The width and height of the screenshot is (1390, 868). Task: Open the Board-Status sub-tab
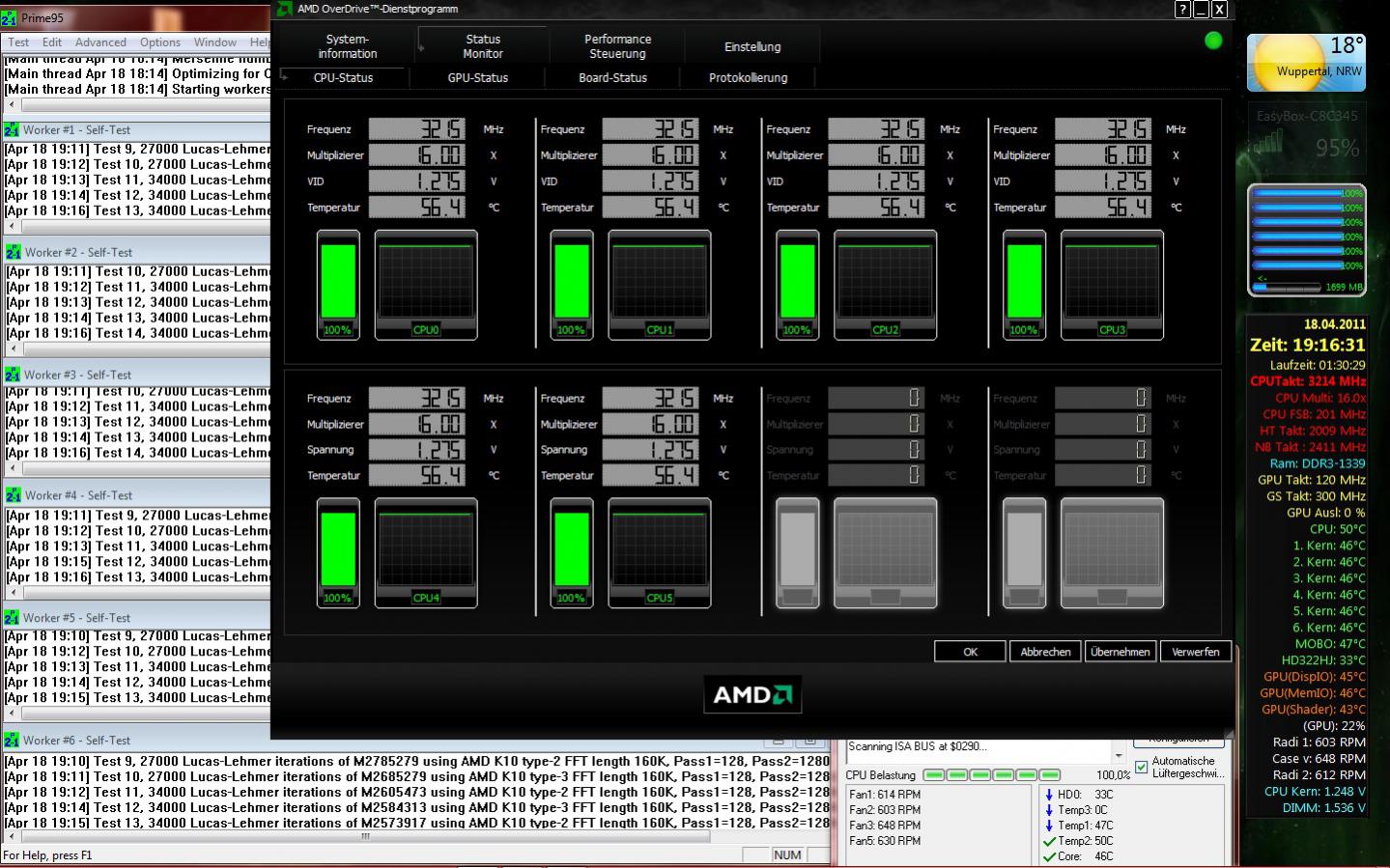[x=612, y=77]
